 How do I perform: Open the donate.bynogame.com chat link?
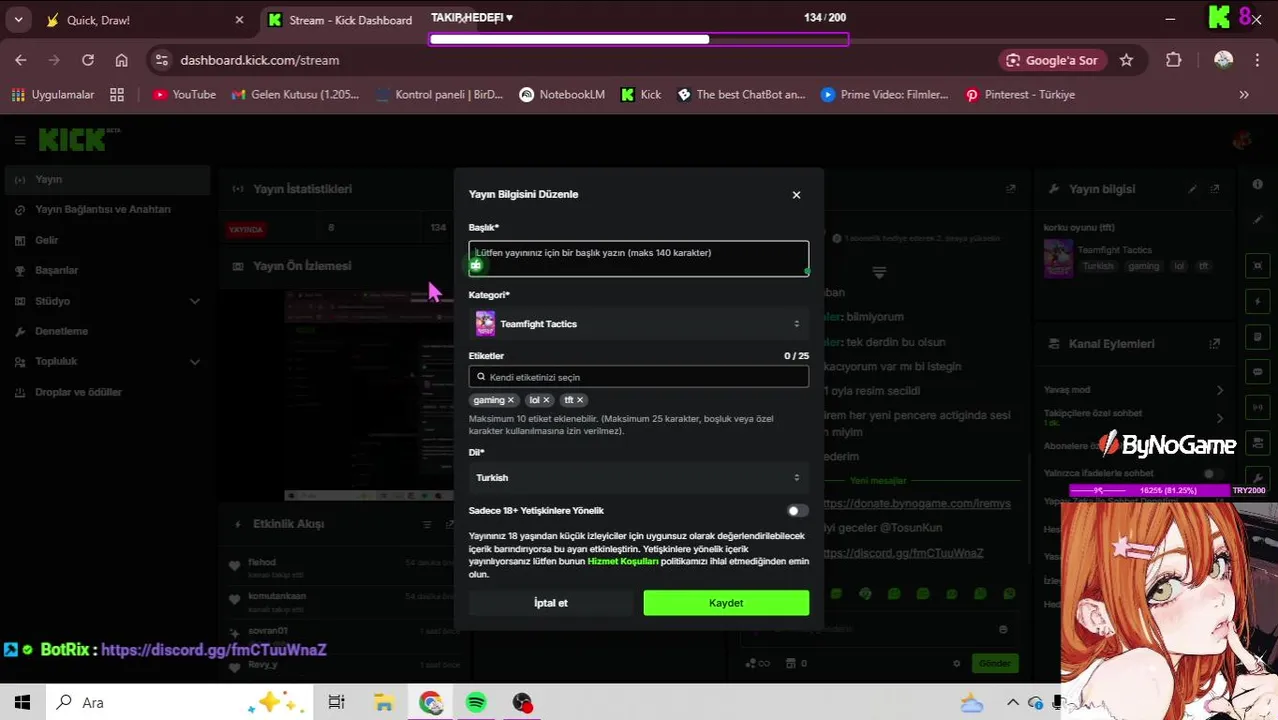point(916,504)
